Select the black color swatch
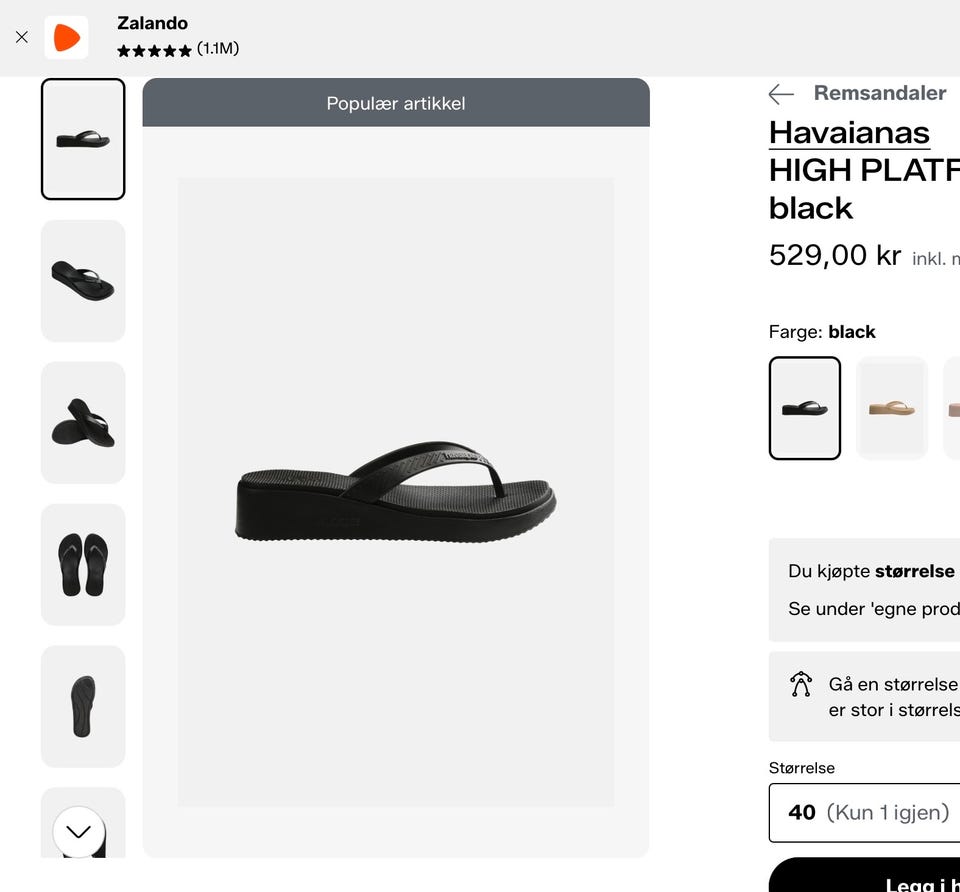The image size is (960, 892). point(804,408)
